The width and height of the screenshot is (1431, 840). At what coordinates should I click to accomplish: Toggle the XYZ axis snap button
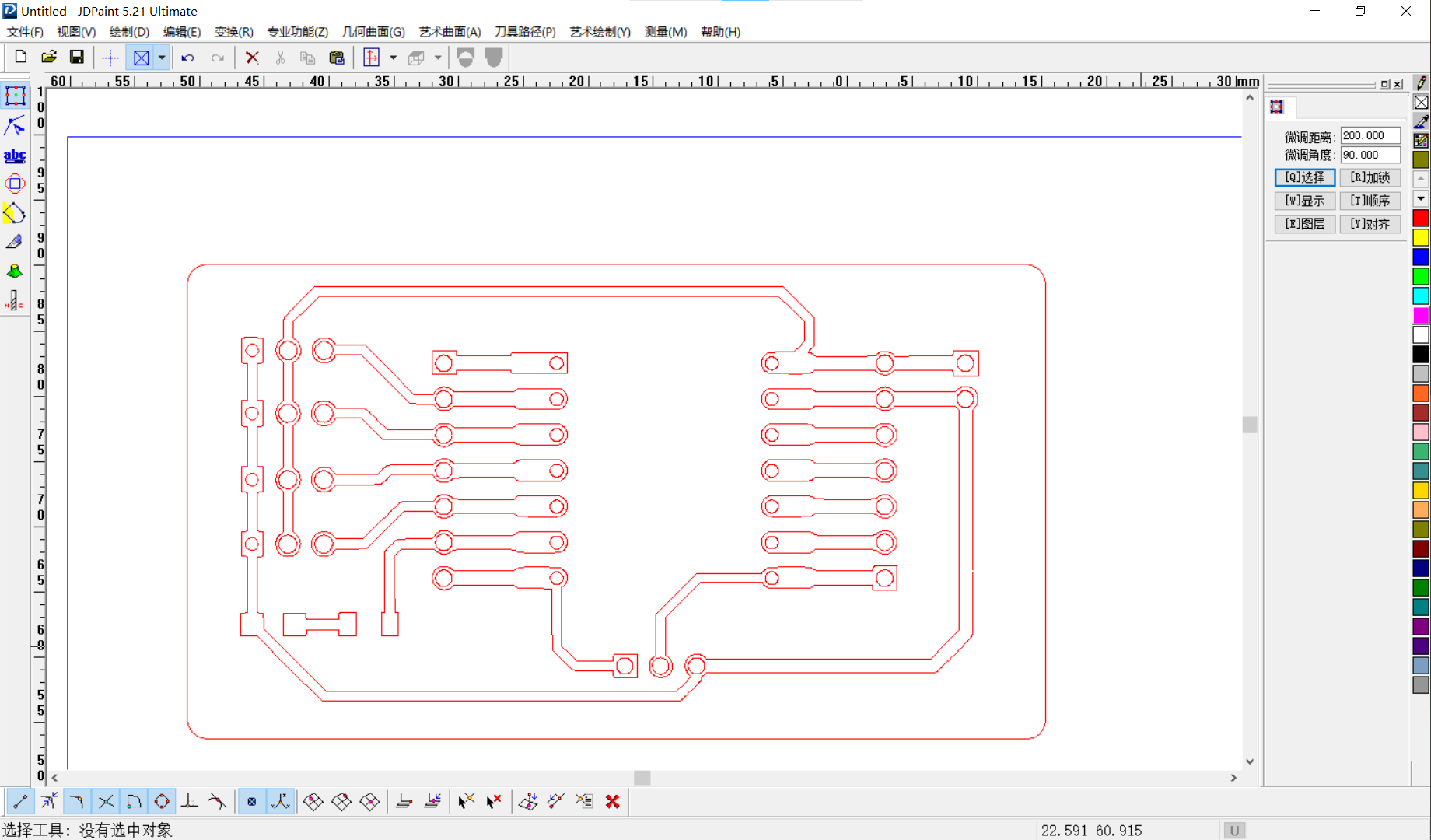[281, 801]
